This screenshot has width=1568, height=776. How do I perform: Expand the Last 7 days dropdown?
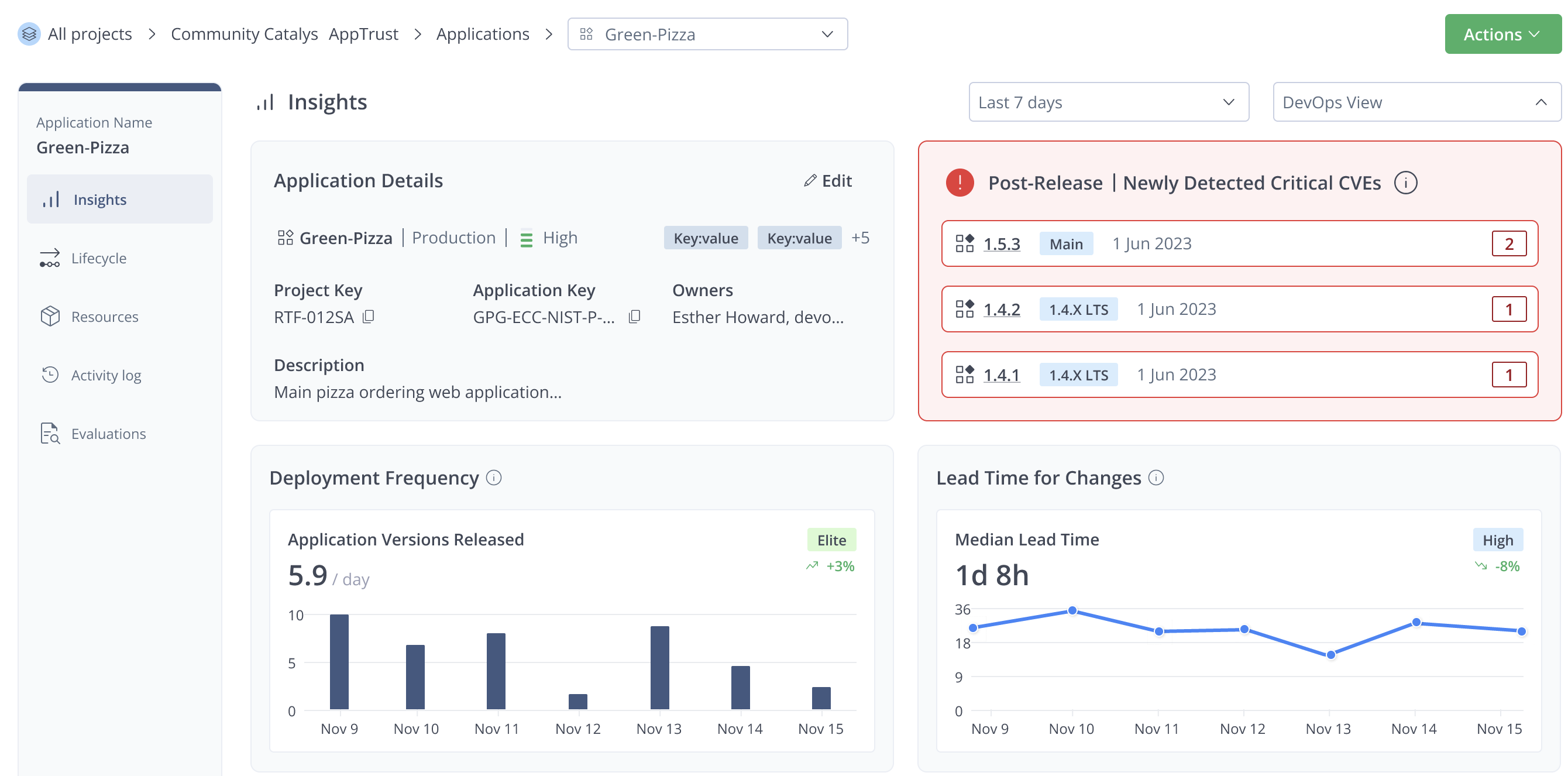coord(1109,102)
